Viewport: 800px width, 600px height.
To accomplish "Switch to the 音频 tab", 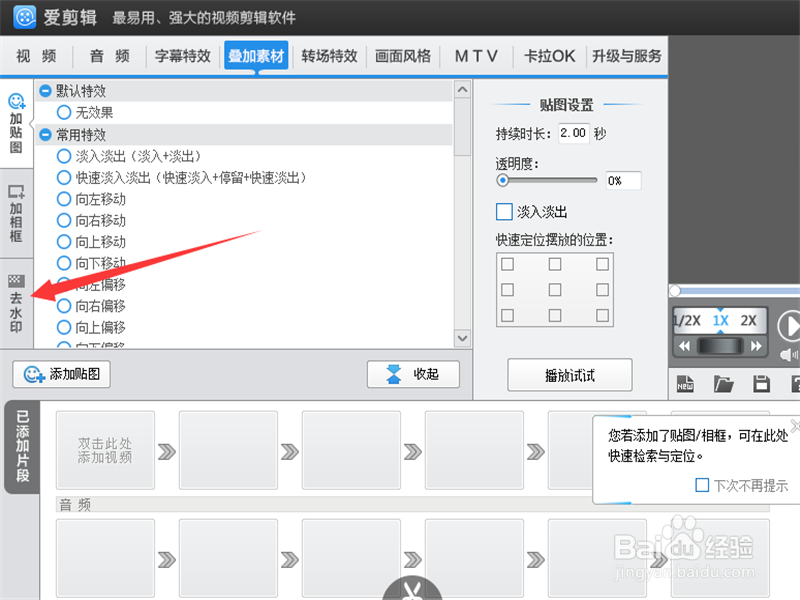I will 110,56.
